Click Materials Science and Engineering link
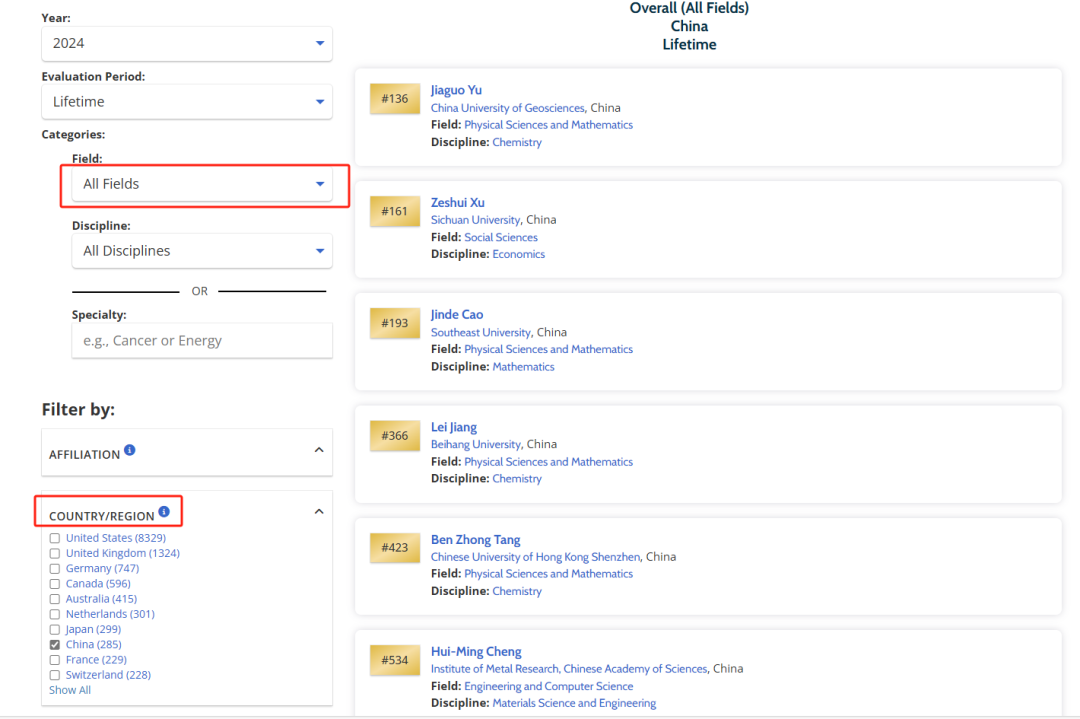The image size is (1080, 719). coord(574,703)
